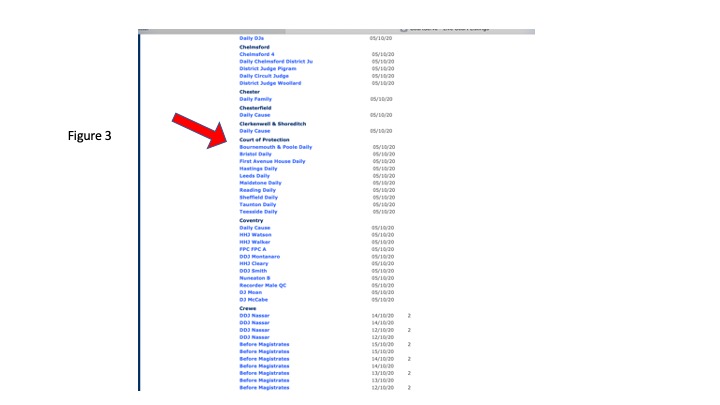Select the Hastings Daily link
The image size is (720, 405).
tap(258, 169)
